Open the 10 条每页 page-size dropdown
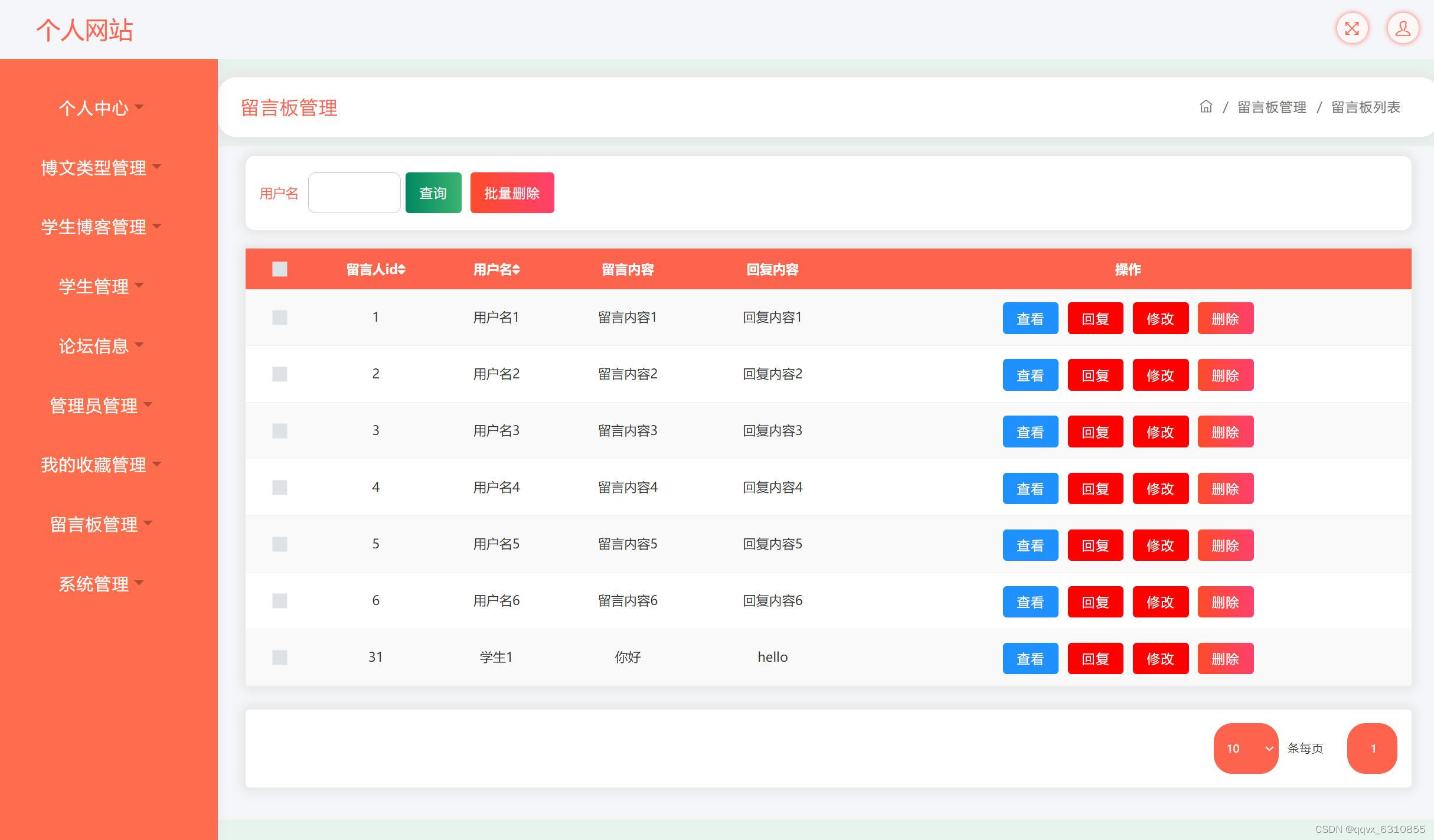This screenshot has width=1434, height=840. 1246,749
